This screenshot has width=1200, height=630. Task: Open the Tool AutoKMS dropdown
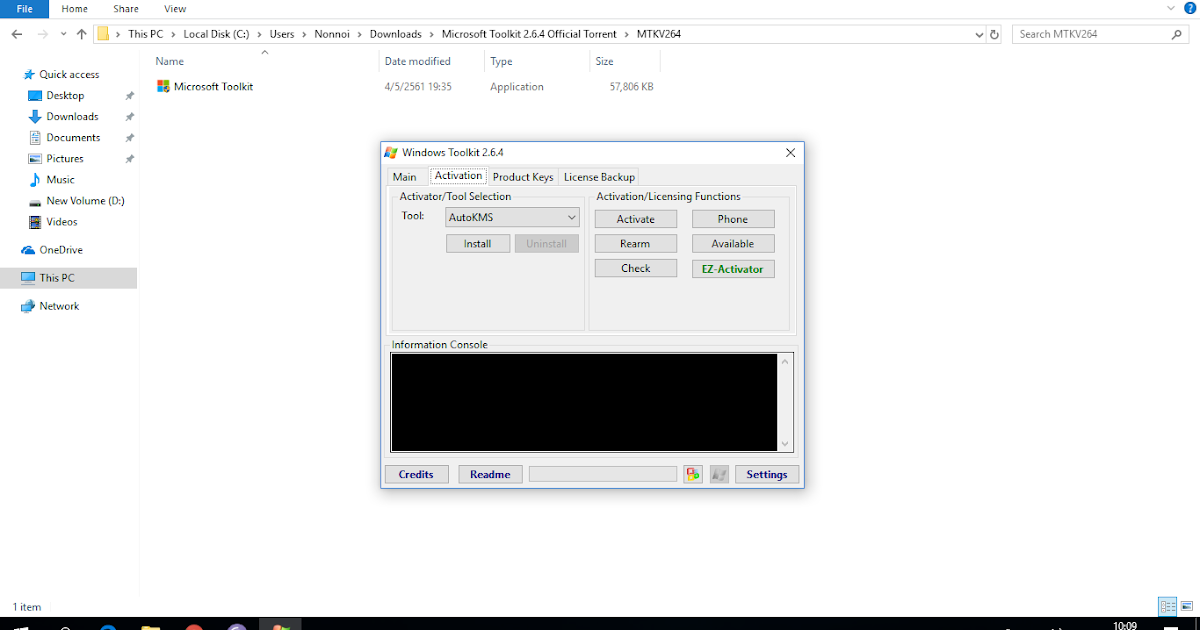click(x=512, y=217)
